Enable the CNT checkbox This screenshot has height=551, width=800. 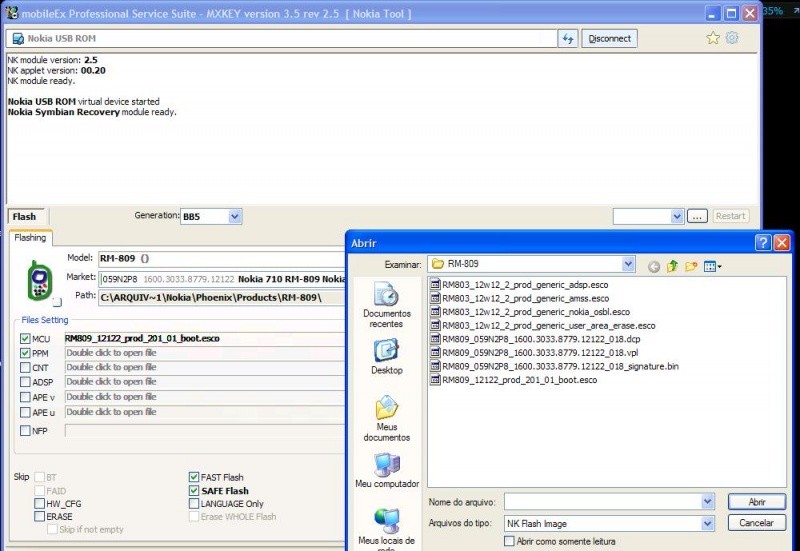point(25,367)
